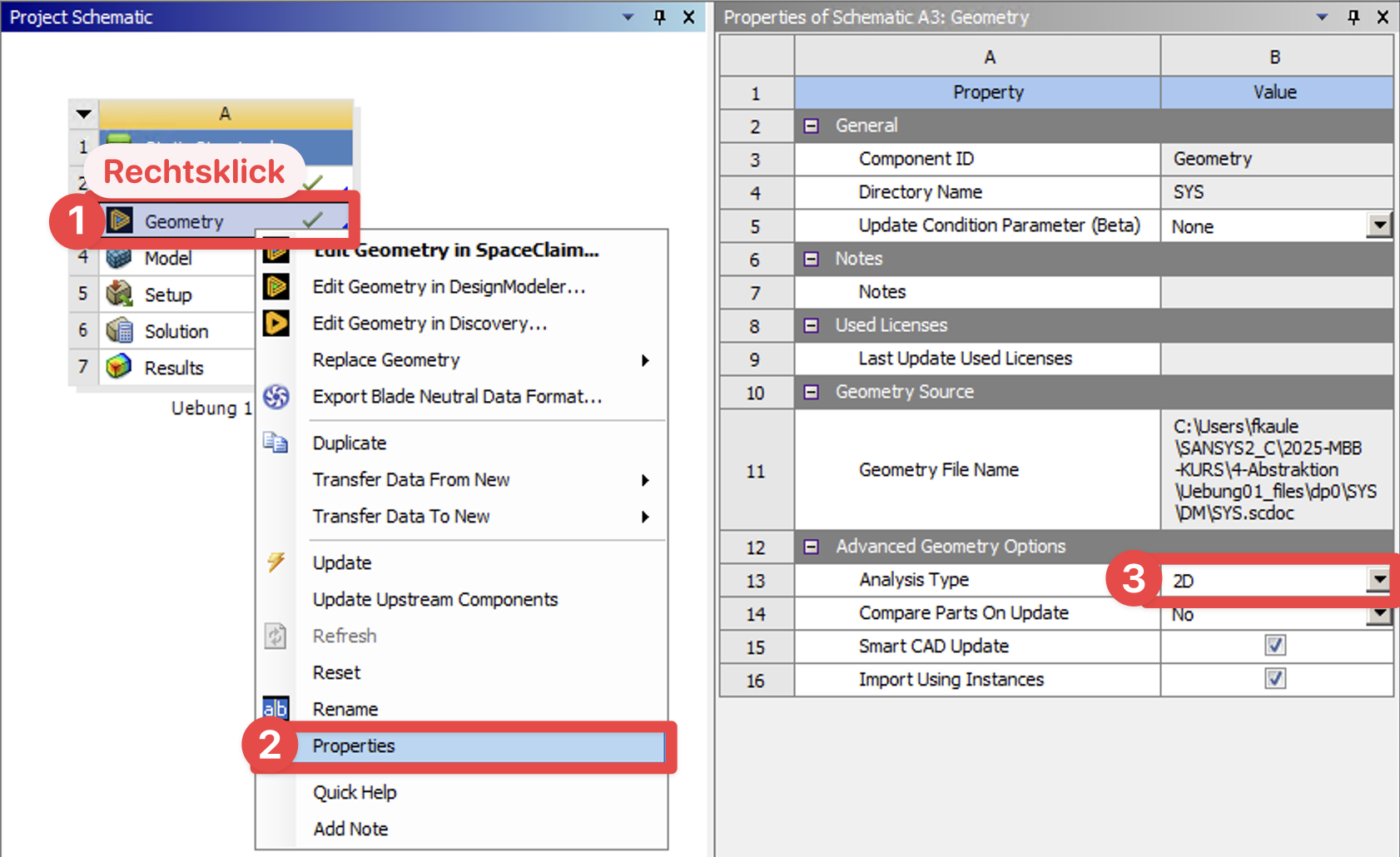1400x857 pixels.
Task: Click the Update lightning bolt icon
Action: pos(276,562)
